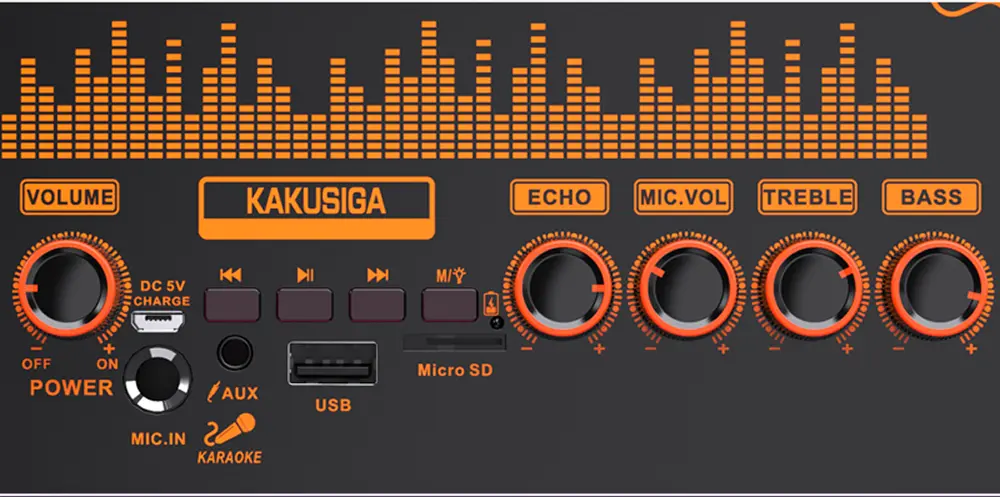This screenshot has width=1000, height=497.
Task: Click the USB port
Action: (x=332, y=364)
